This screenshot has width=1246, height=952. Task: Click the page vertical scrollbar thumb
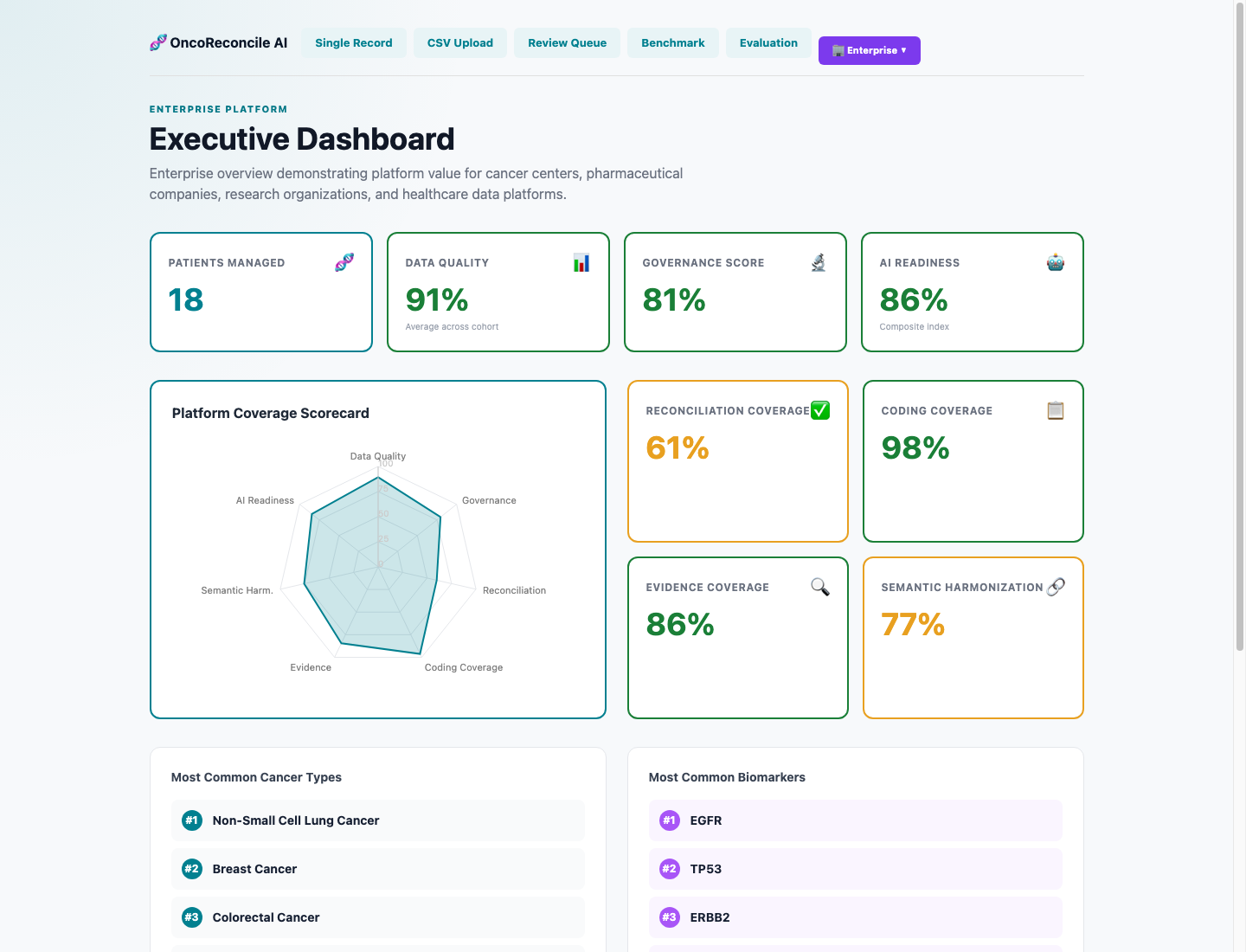(x=1240, y=327)
